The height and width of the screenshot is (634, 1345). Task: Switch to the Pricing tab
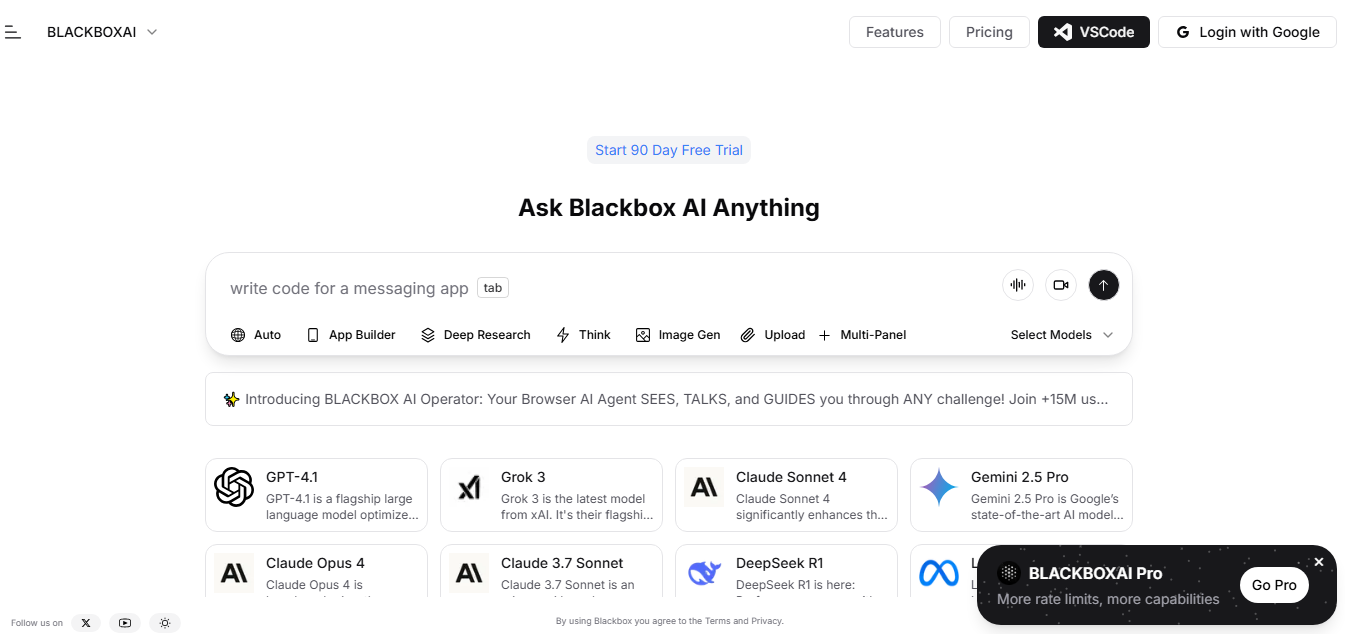[988, 31]
